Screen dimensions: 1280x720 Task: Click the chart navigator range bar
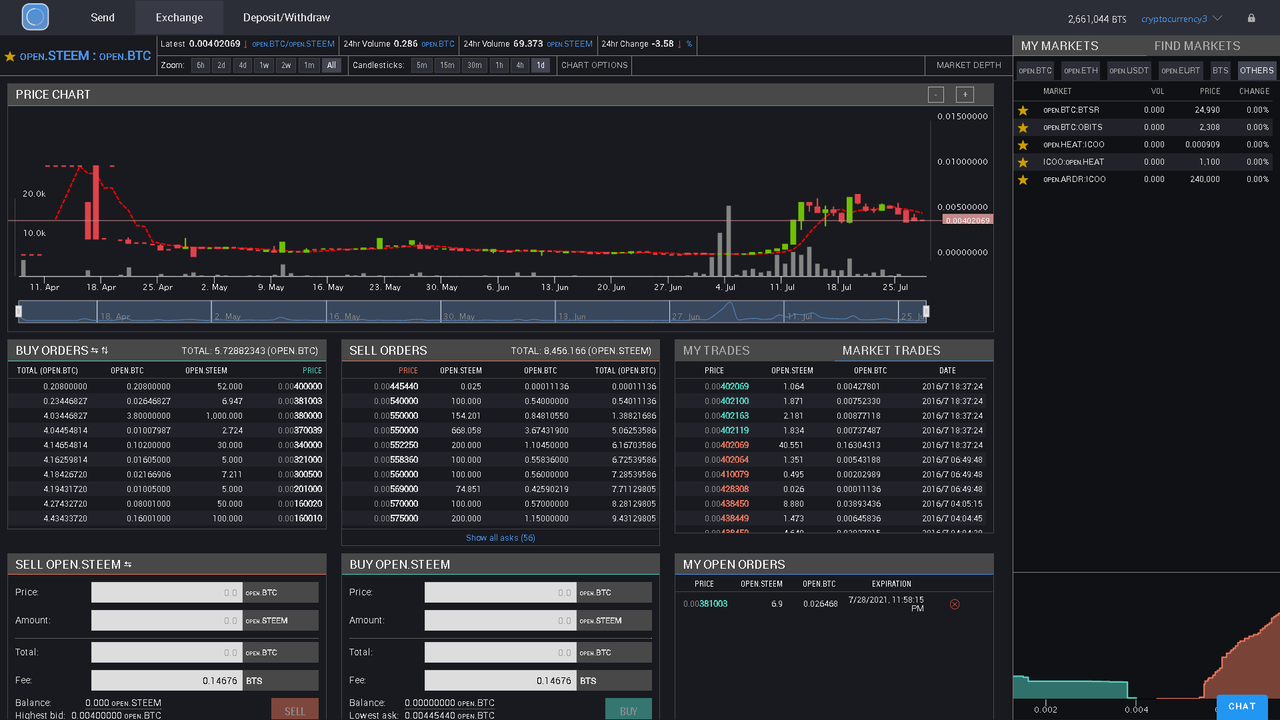[472, 311]
